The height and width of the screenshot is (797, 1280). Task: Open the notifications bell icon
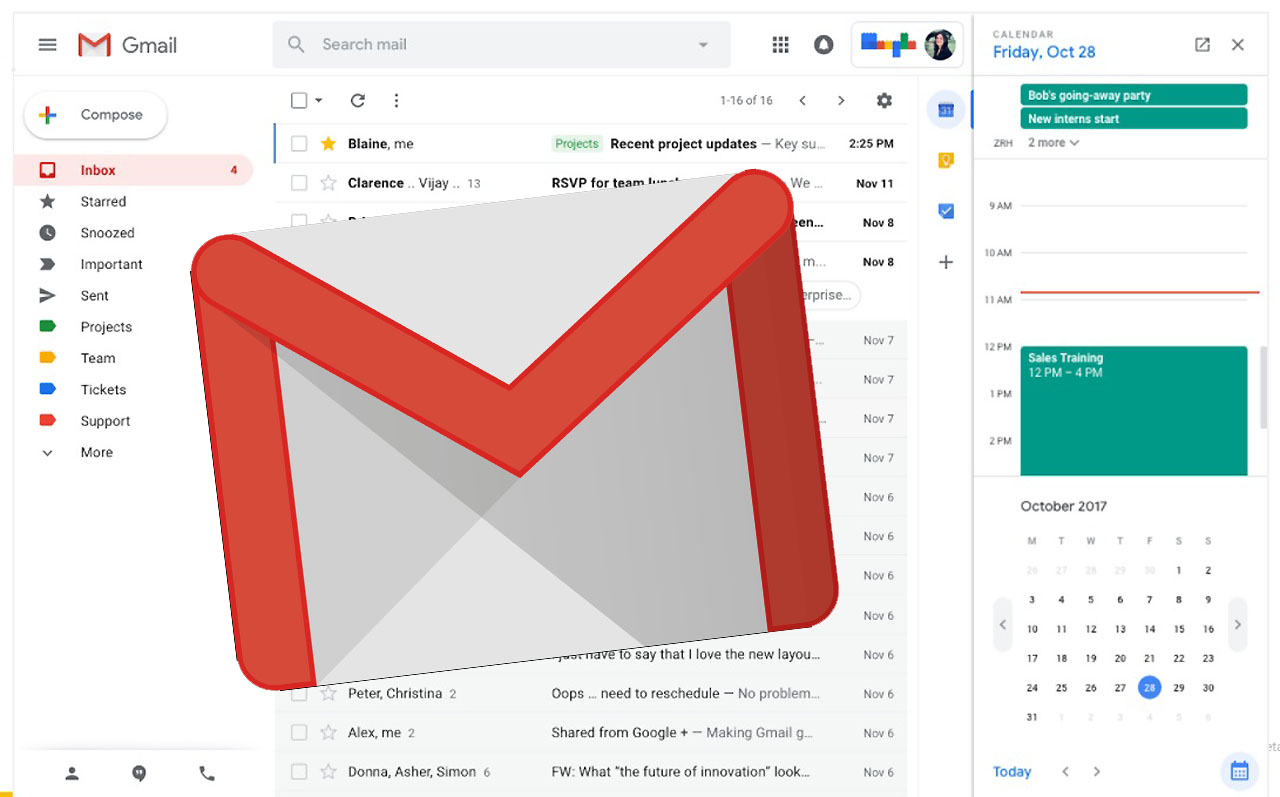[x=824, y=45]
